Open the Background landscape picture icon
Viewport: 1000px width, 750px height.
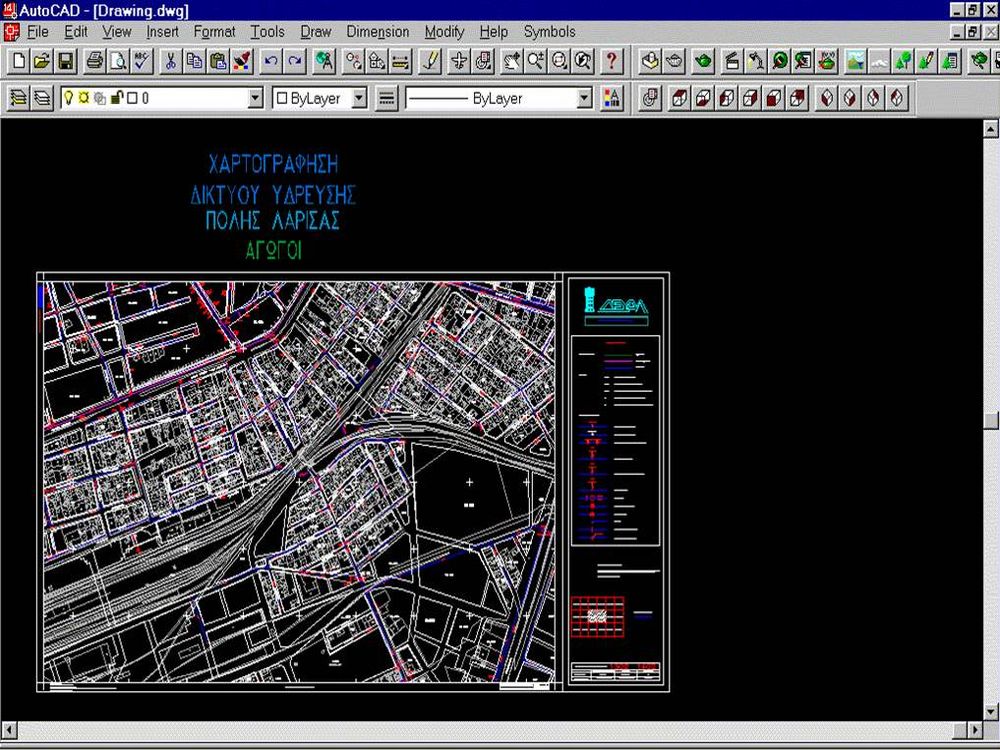pos(855,61)
